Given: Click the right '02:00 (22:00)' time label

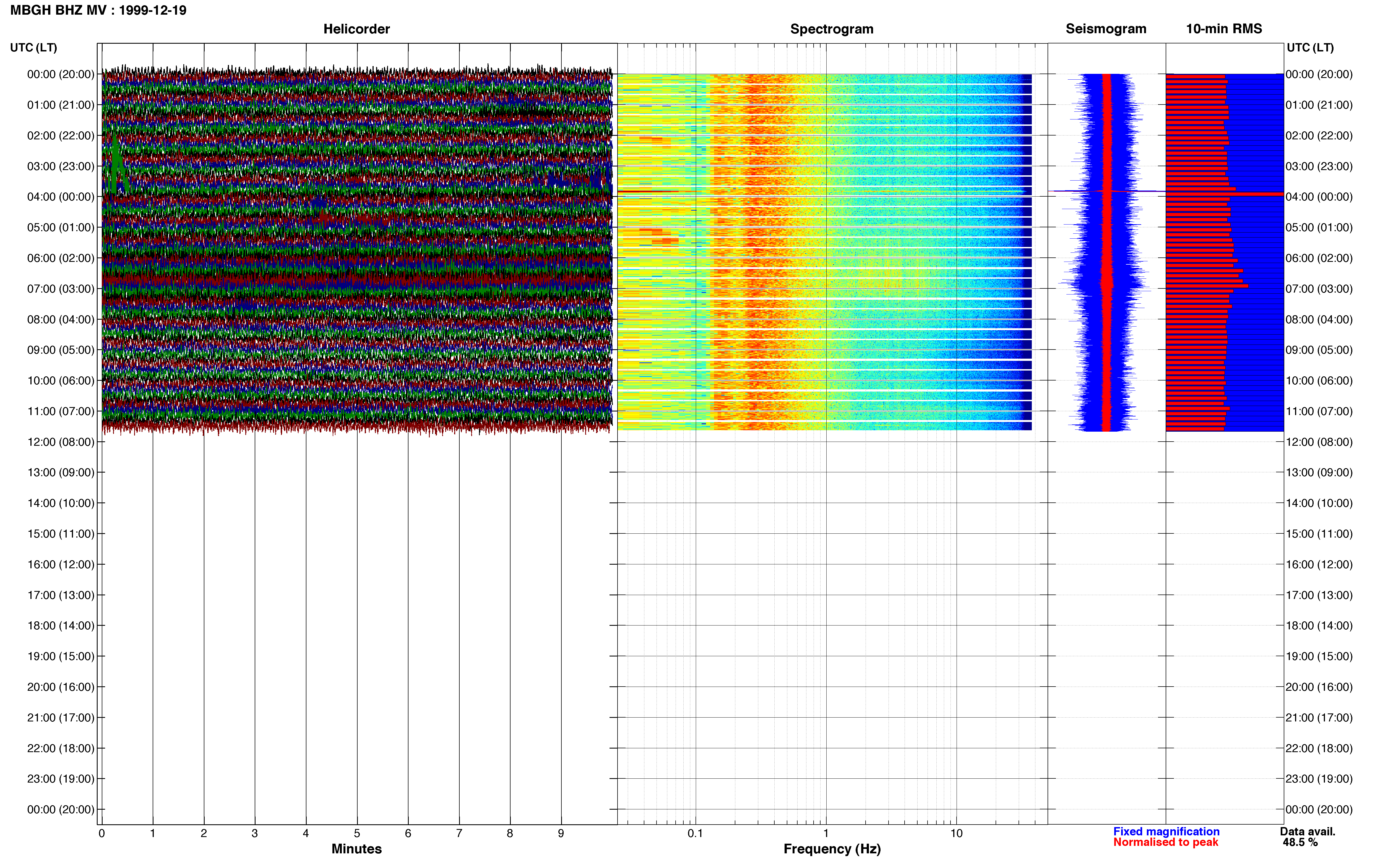Looking at the screenshot, I should [1319, 135].
